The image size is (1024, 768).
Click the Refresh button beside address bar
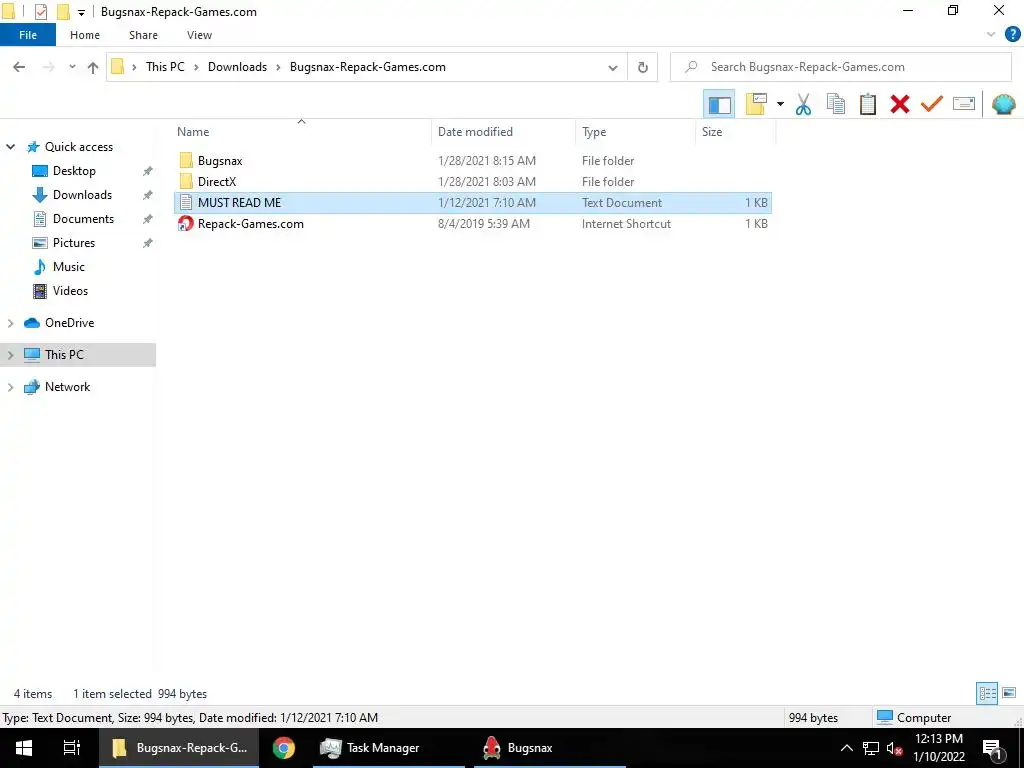[x=643, y=67]
